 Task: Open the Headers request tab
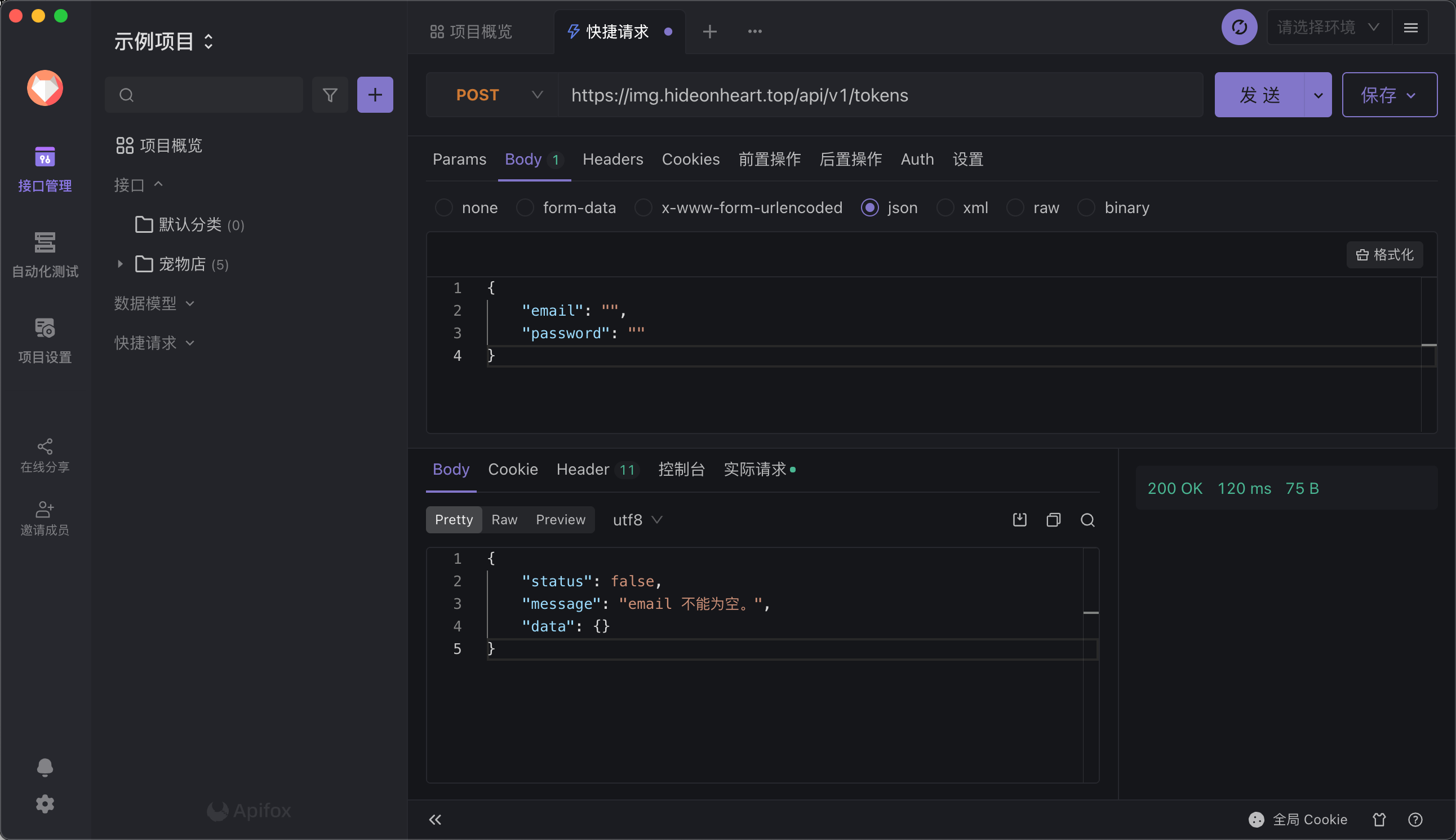tap(612, 159)
